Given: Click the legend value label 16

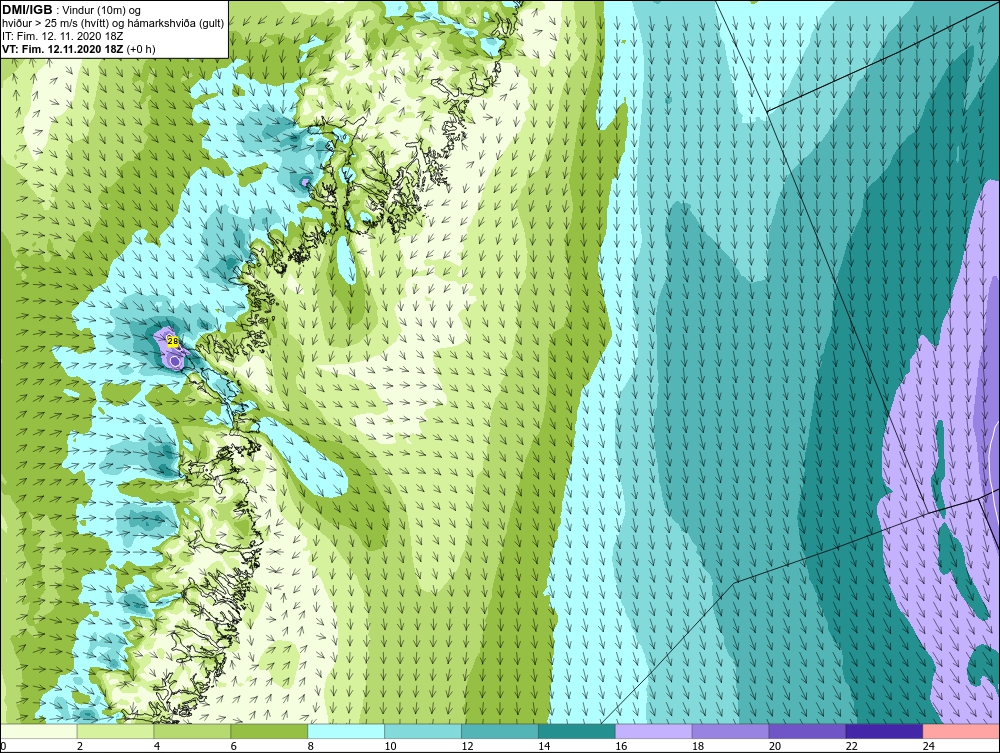Looking at the screenshot, I should (621, 746).
